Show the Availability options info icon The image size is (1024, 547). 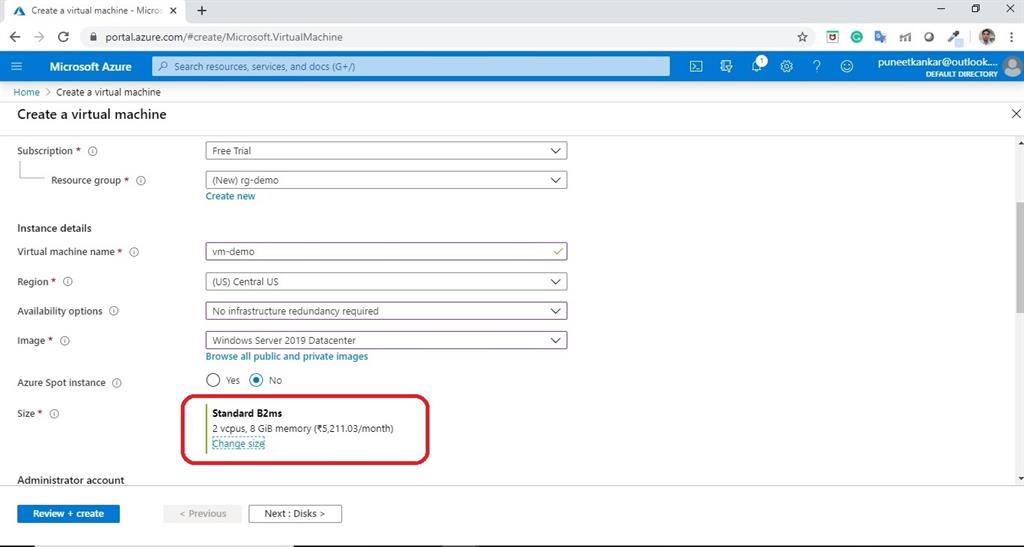point(114,311)
